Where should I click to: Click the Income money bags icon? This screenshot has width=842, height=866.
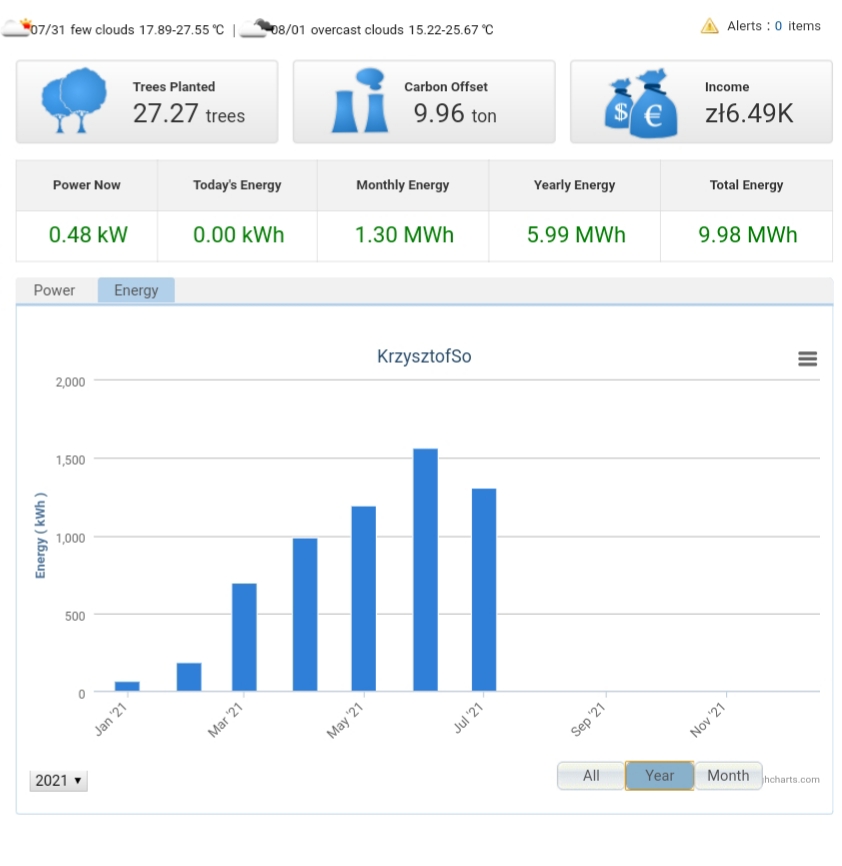pos(640,102)
